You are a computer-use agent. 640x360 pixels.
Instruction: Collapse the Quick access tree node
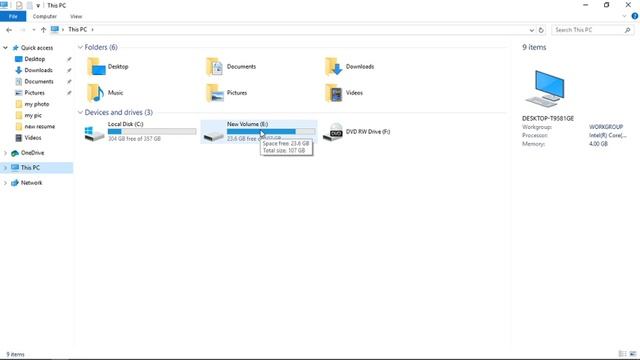point(5,48)
